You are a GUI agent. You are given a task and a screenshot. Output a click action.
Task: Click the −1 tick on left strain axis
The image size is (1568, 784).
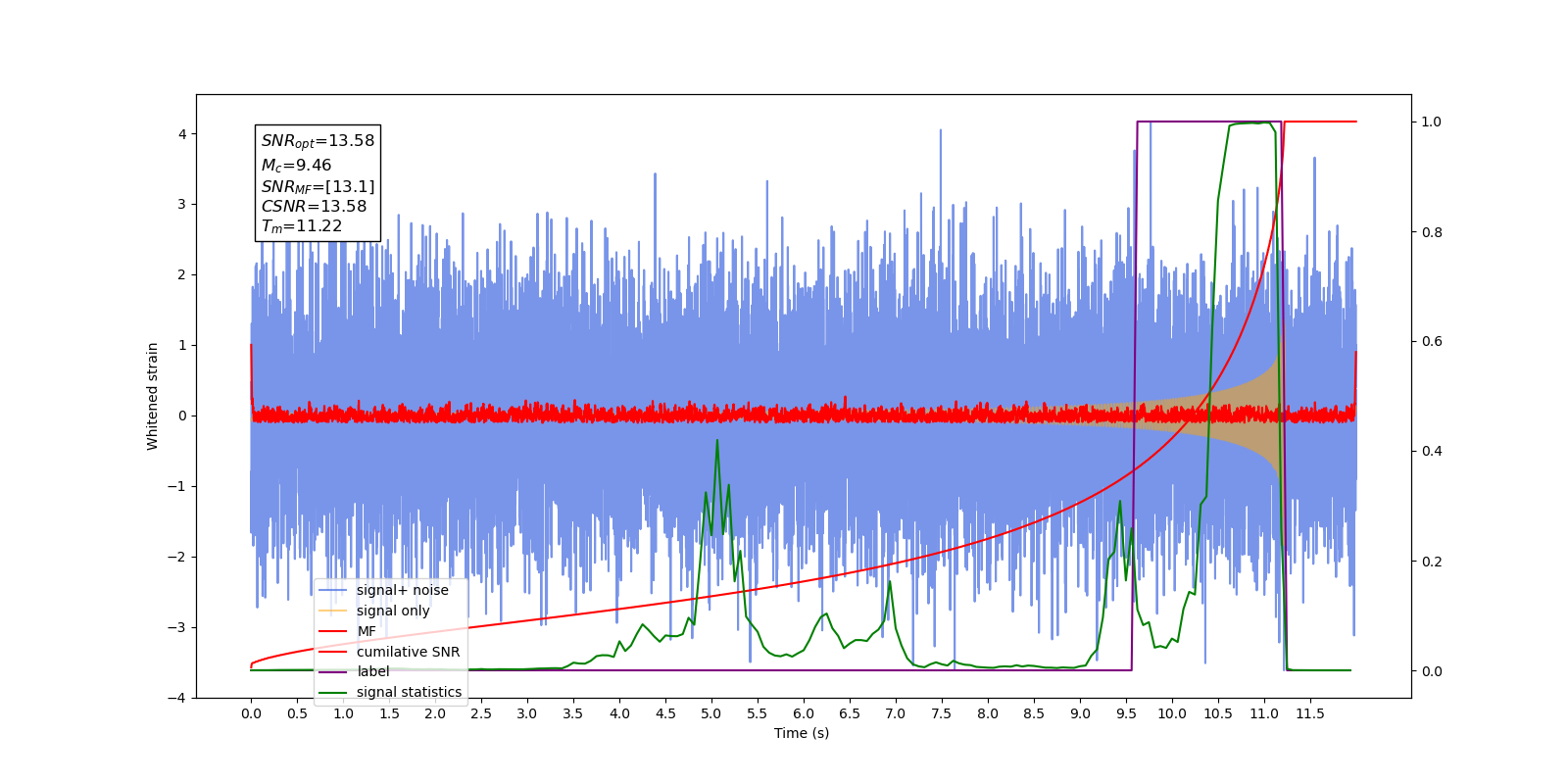click(x=177, y=487)
